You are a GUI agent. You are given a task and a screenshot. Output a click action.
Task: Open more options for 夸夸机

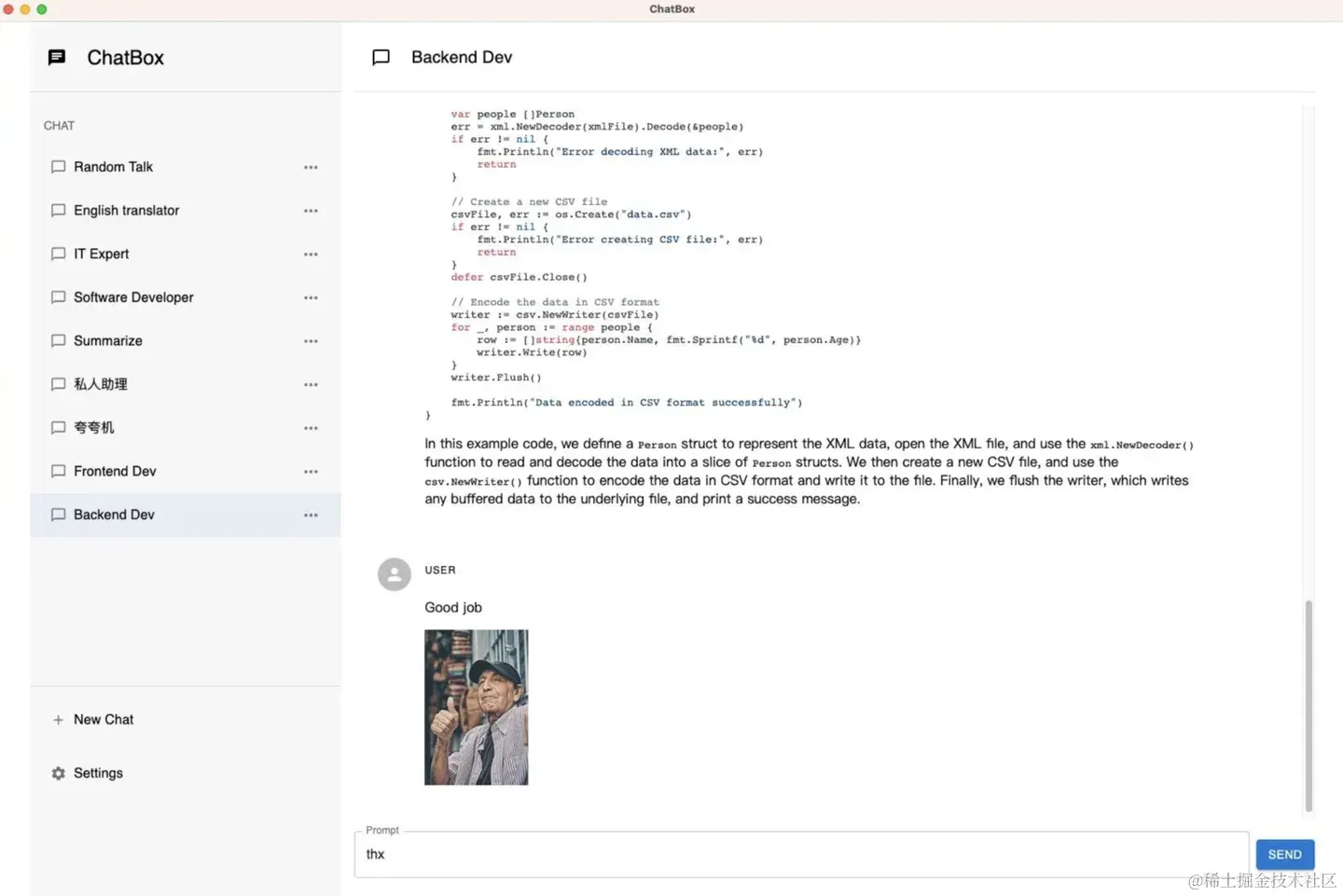[311, 429]
